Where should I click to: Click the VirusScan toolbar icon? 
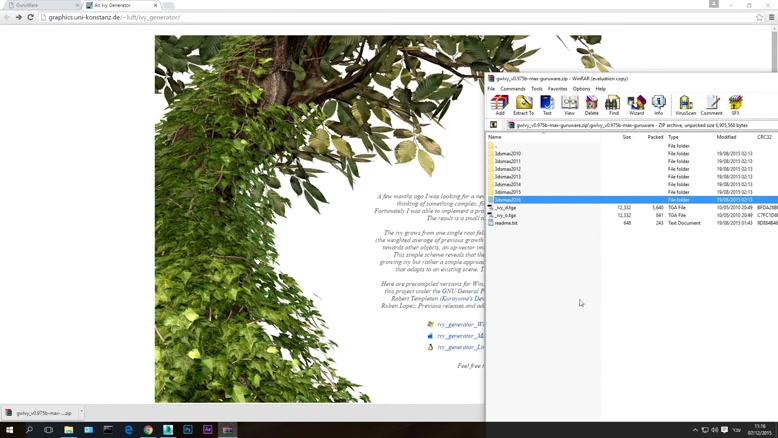click(x=685, y=105)
